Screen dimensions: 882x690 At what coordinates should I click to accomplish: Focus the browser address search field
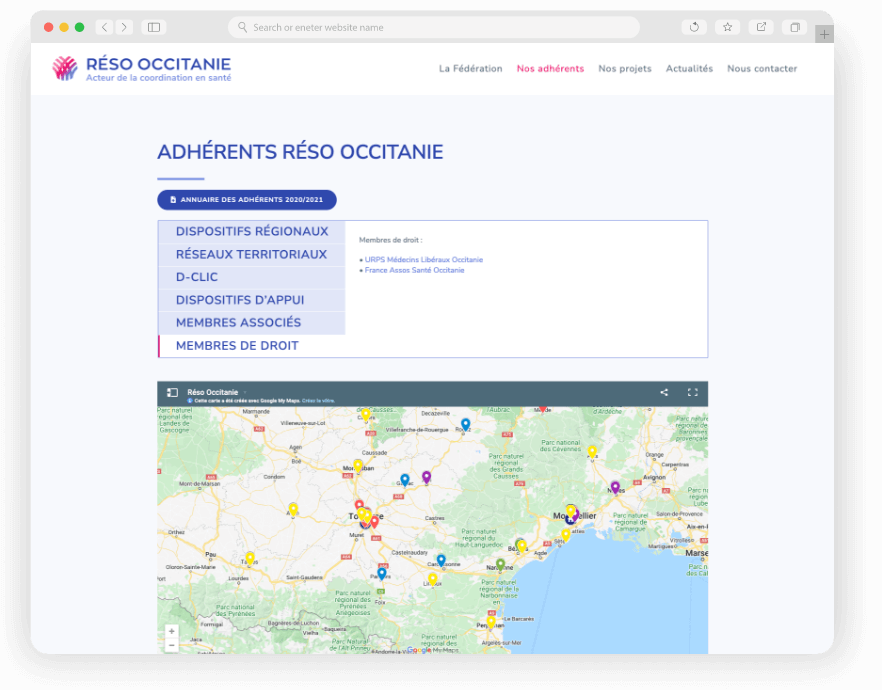[x=434, y=27]
